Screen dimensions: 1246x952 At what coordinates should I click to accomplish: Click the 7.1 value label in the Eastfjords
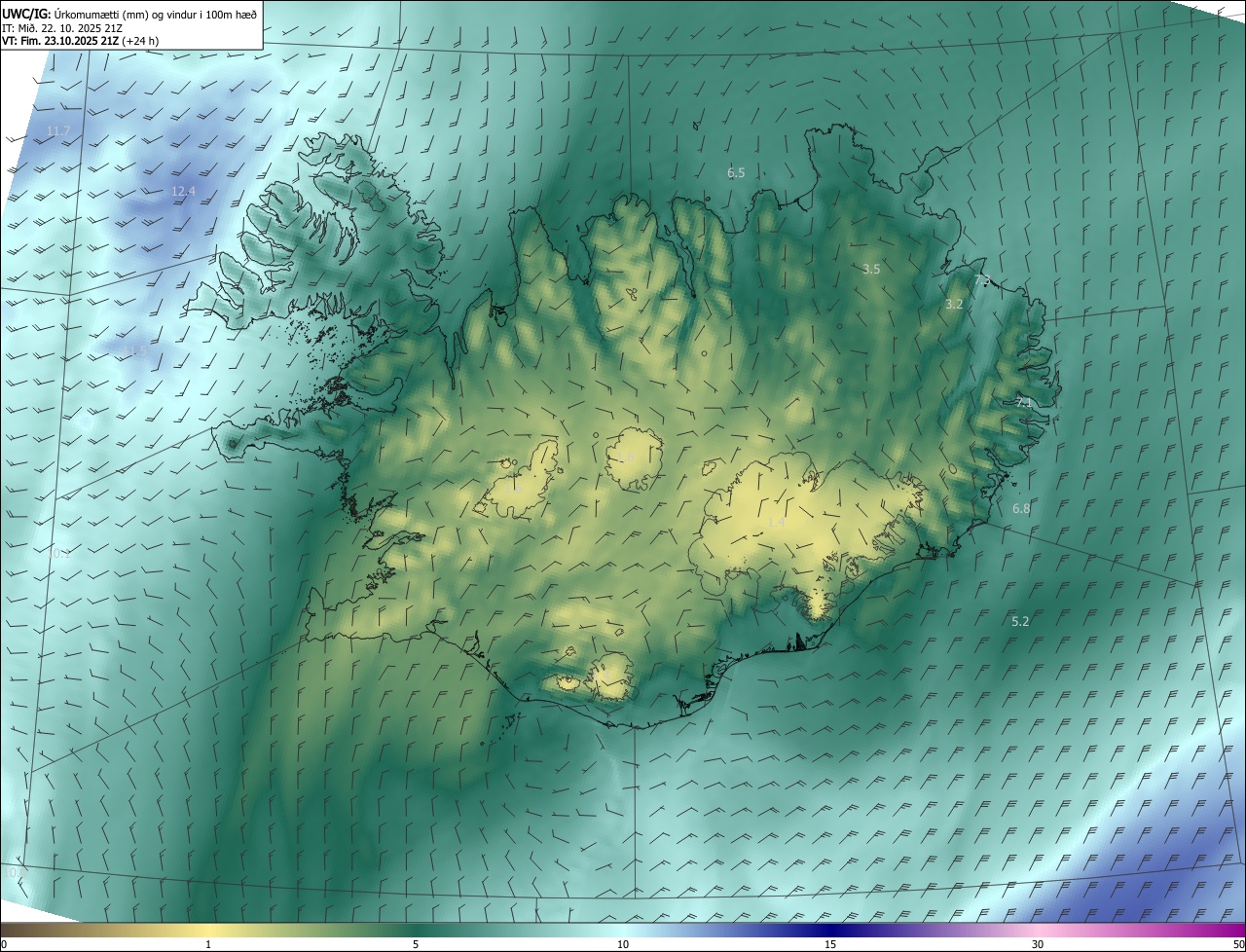click(x=1023, y=402)
